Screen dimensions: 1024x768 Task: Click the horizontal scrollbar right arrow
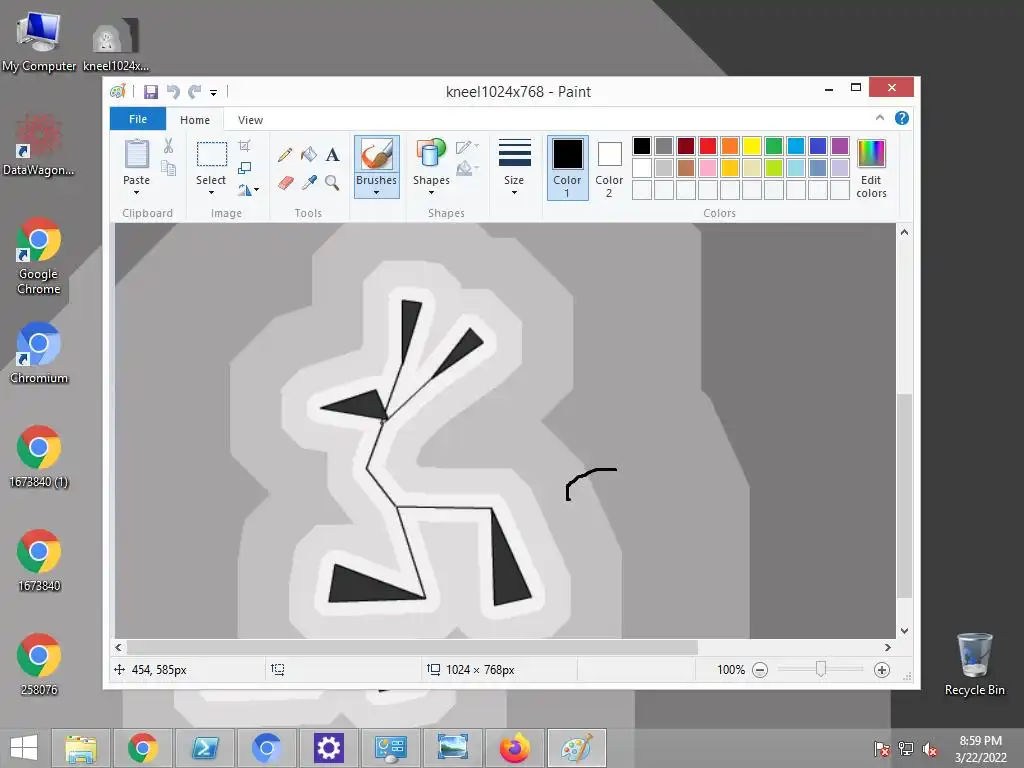pyautogui.click(x=888, y=647)
